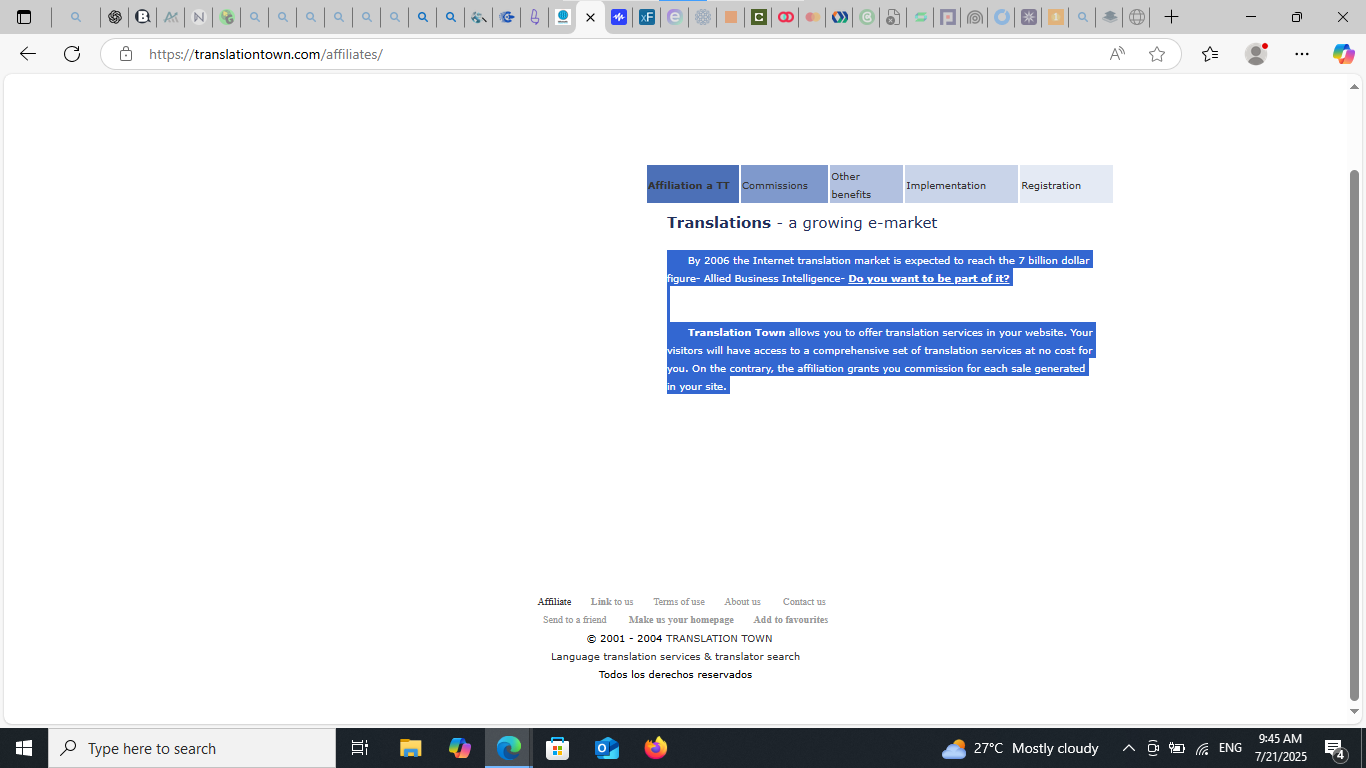Open the Other benefits tab
This screenshot has height=768, width=1366.
click(866, 185)
